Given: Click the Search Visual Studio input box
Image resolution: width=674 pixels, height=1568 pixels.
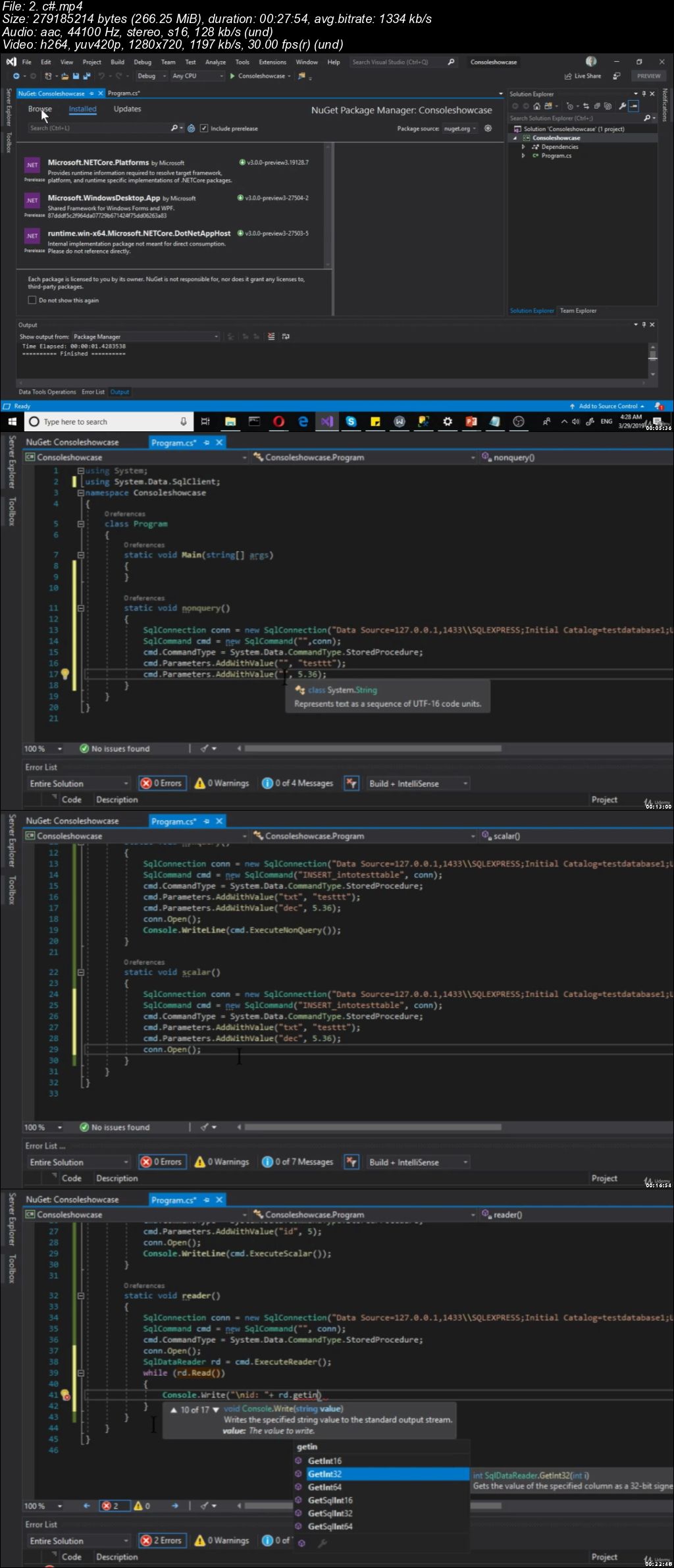Looking at the screenshot, I should [x=403, y=62].
